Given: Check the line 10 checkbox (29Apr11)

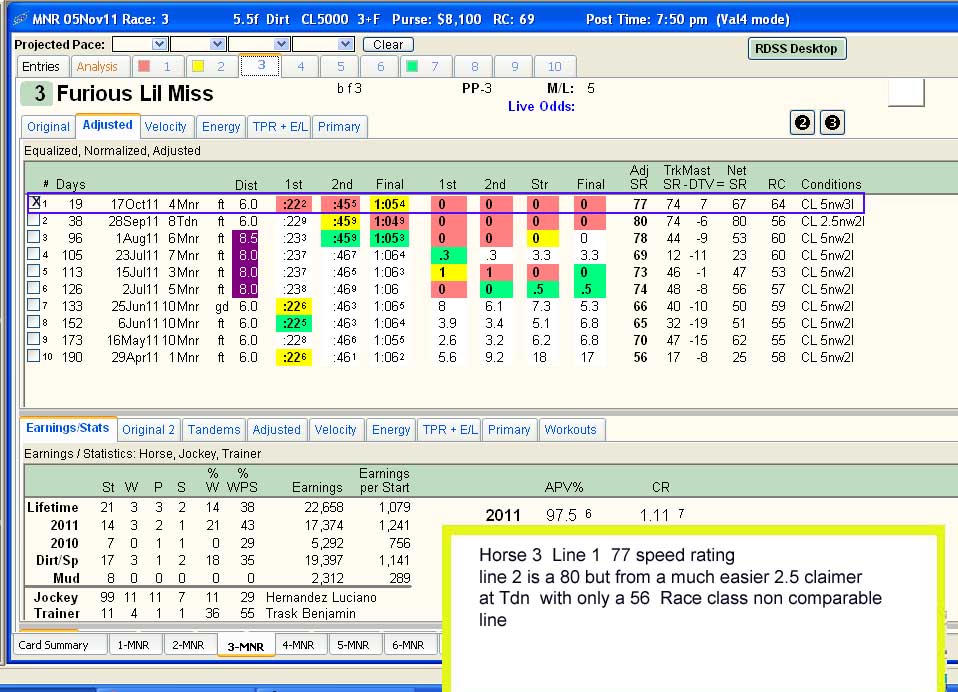Looking at the screenshot, I should tap(34, 356).
